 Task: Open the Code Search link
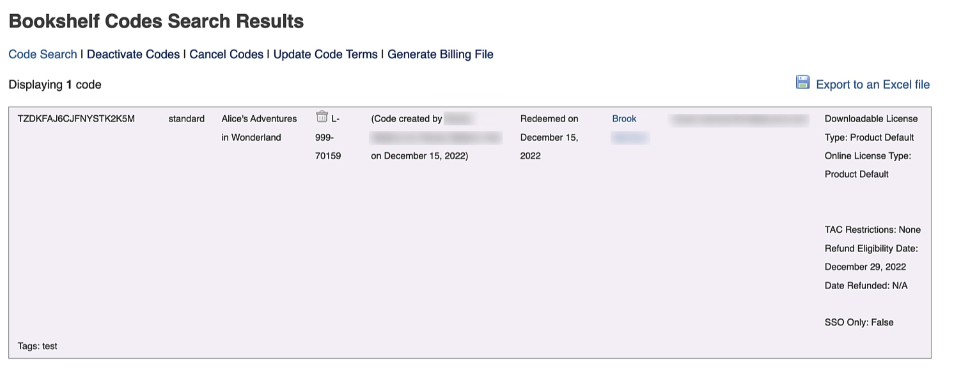(43, 54)
